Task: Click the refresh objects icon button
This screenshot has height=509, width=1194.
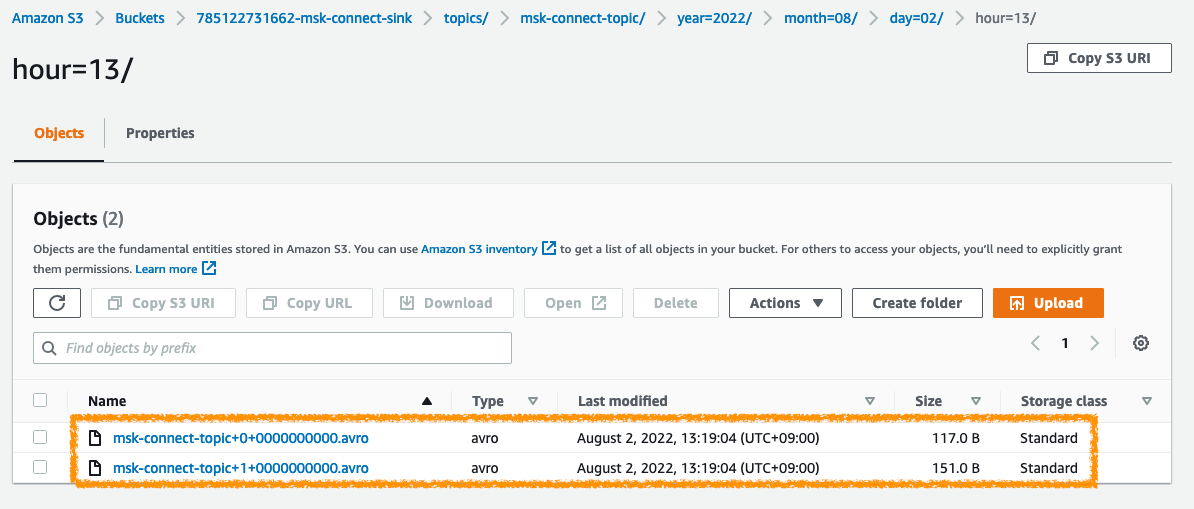Action: [x=57, y=303]
